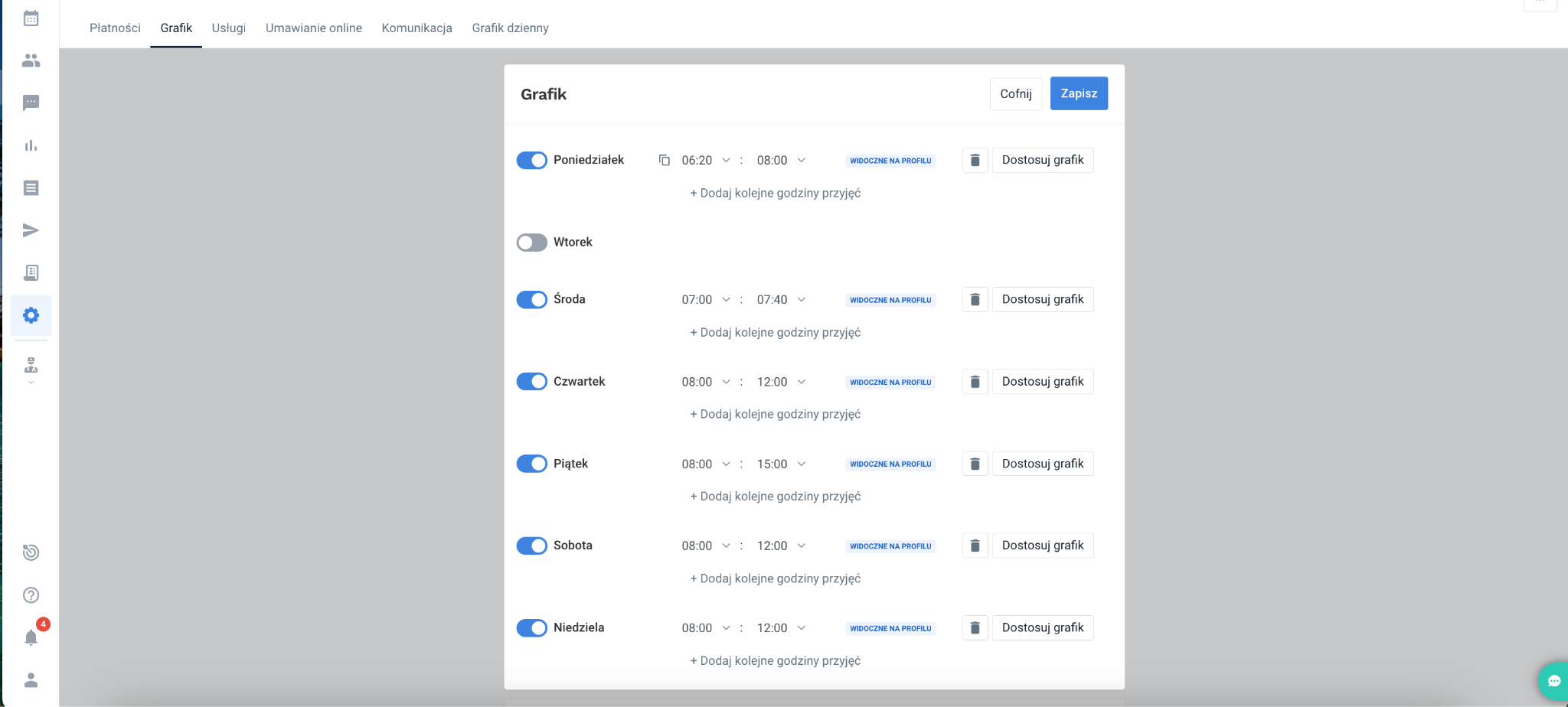This screenshot has width=1568, height=707.
Task: Open the statistics bar-chart icon
Action: point(31,145)
